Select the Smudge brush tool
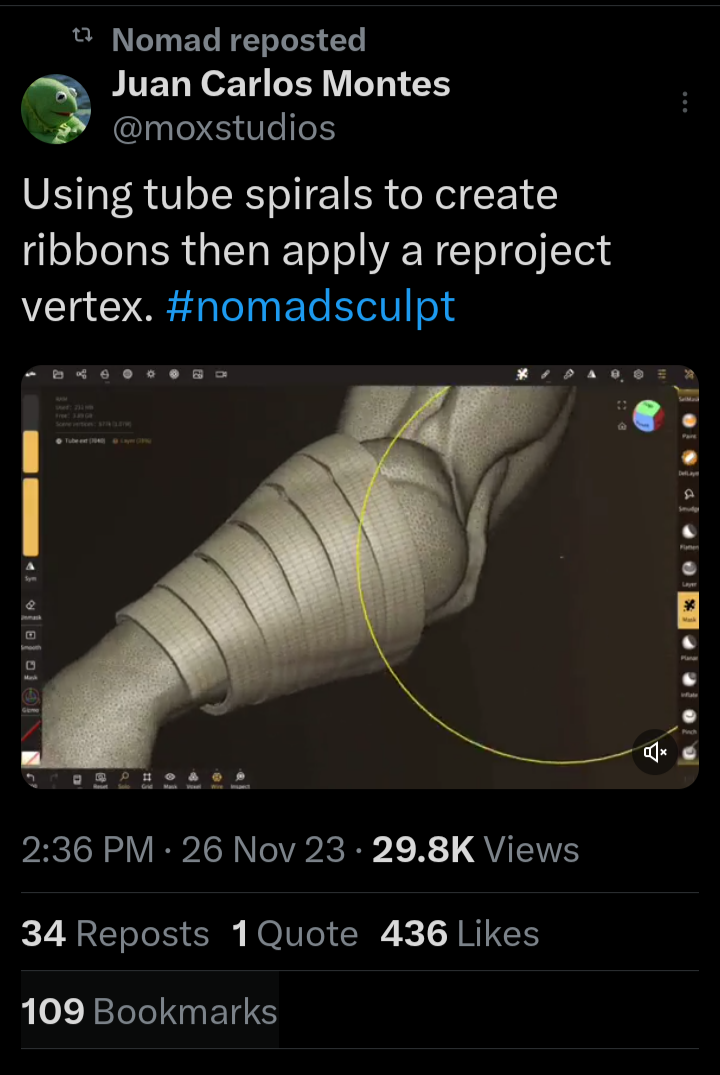The width and height of the screenshot is (720, 1075). pos(689,495)
